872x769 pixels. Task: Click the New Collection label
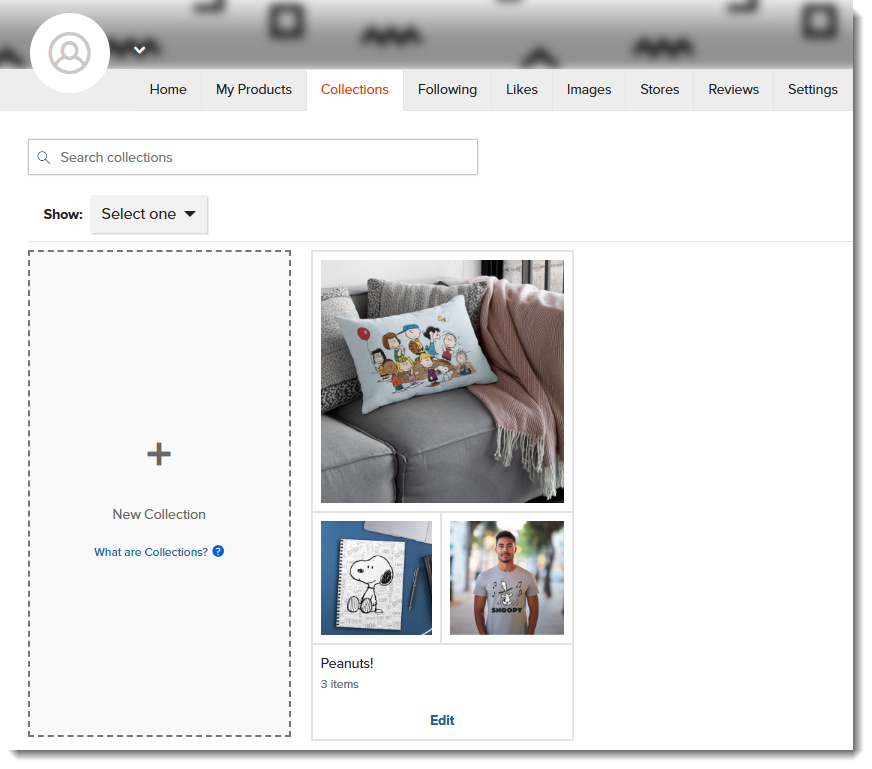pos(159,514)
